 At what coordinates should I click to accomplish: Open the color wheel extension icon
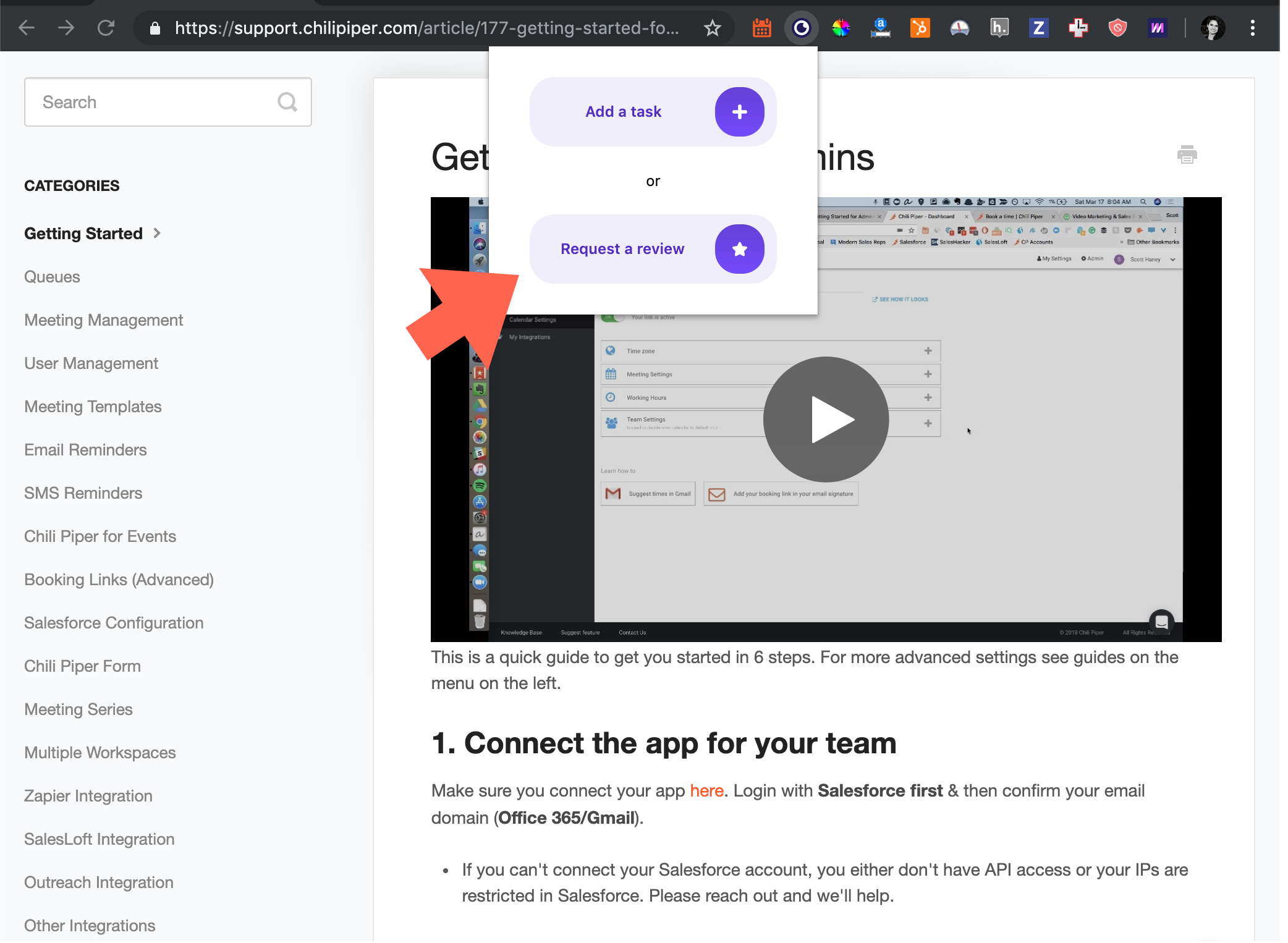point(841,28)
